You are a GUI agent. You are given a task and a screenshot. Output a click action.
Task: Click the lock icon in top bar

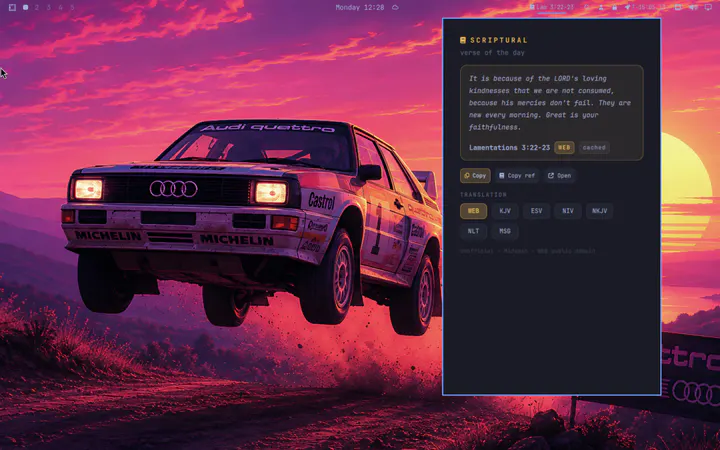click(614, 7)
